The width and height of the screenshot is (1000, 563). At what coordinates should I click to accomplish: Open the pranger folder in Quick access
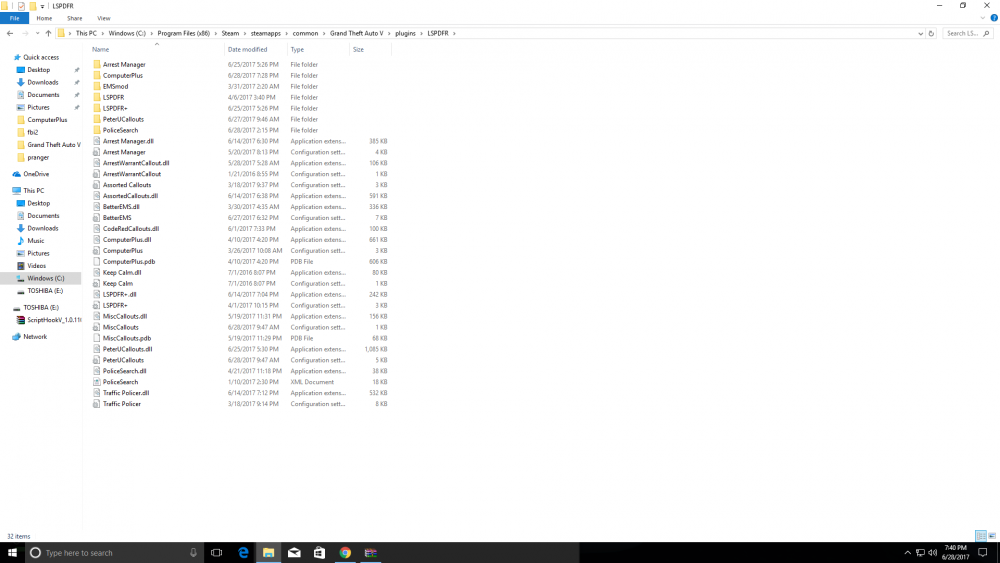[x=38, y=157]
